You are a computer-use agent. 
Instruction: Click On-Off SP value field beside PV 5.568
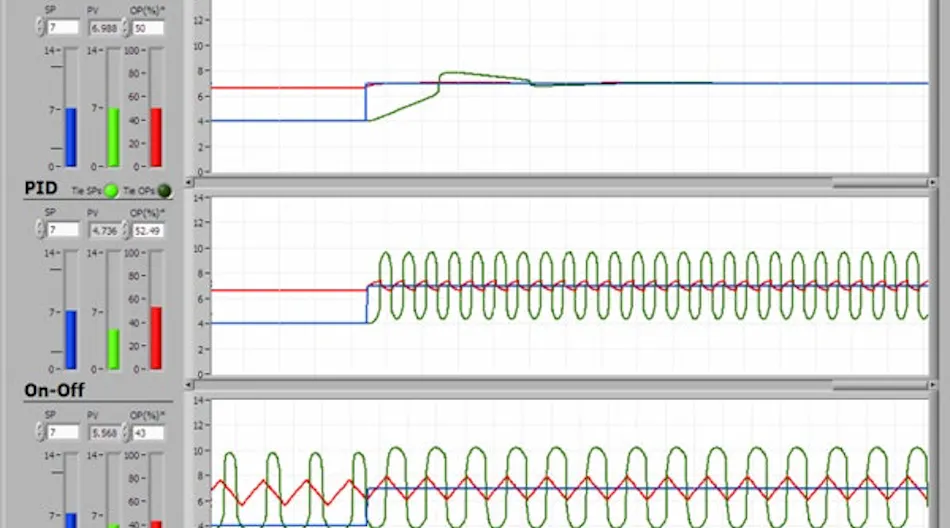(63, 433)
